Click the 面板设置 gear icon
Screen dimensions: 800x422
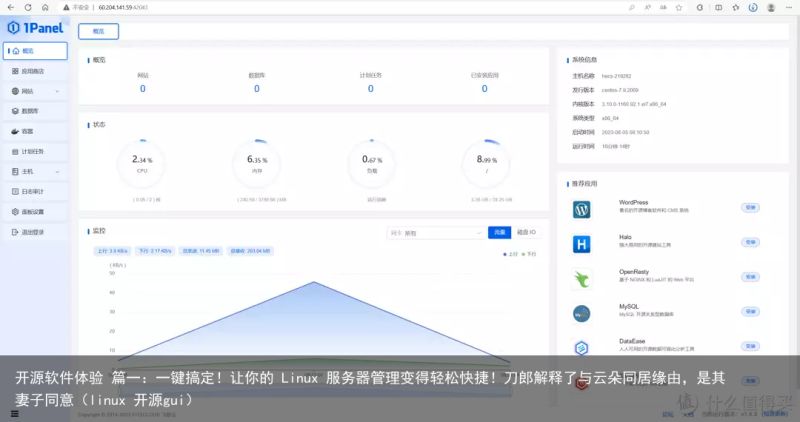click(x=15, y=212)
